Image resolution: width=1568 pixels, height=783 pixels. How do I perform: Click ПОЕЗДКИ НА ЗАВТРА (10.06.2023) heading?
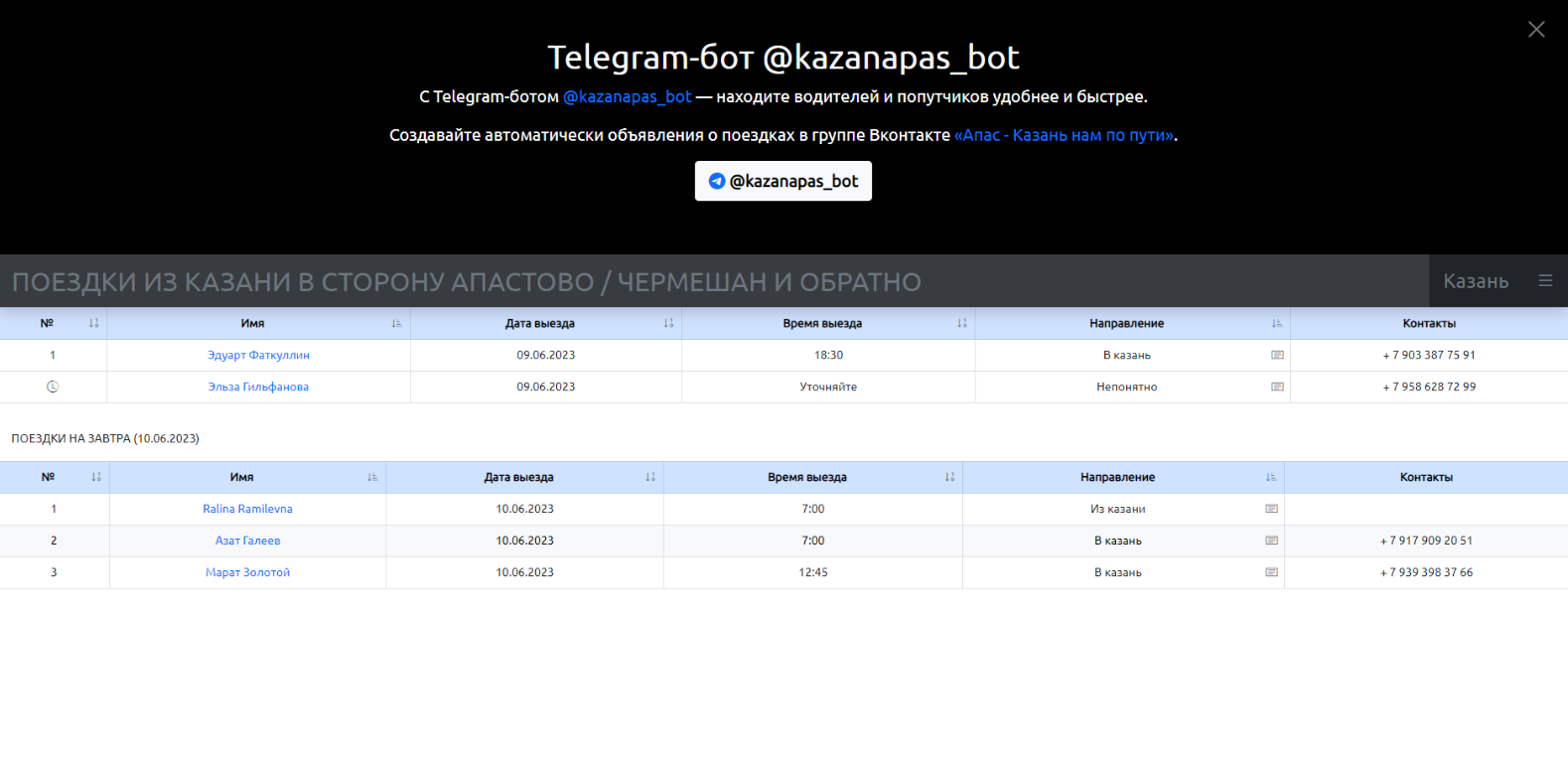[x=105, y=438]
